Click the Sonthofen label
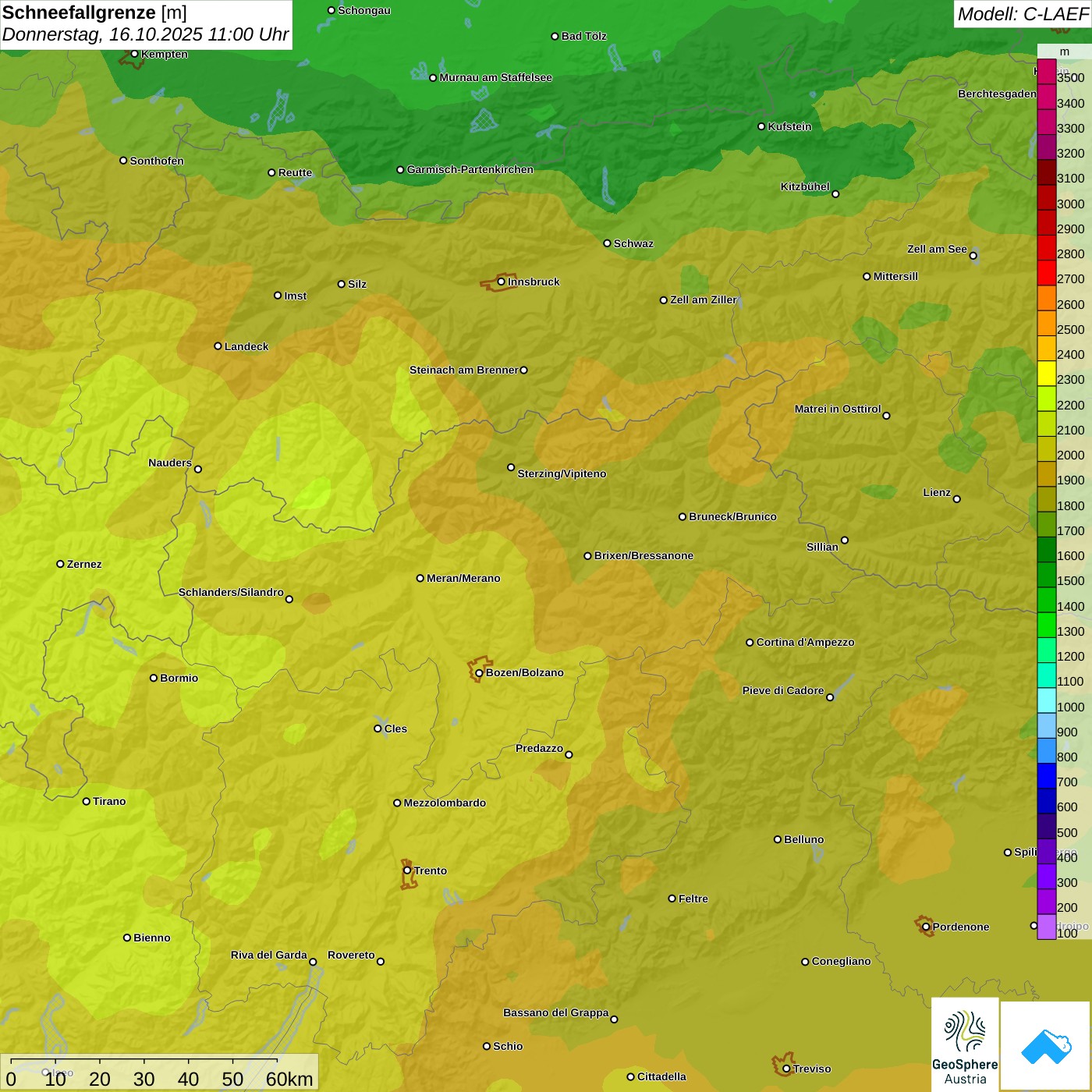 [x=157, y=161]
